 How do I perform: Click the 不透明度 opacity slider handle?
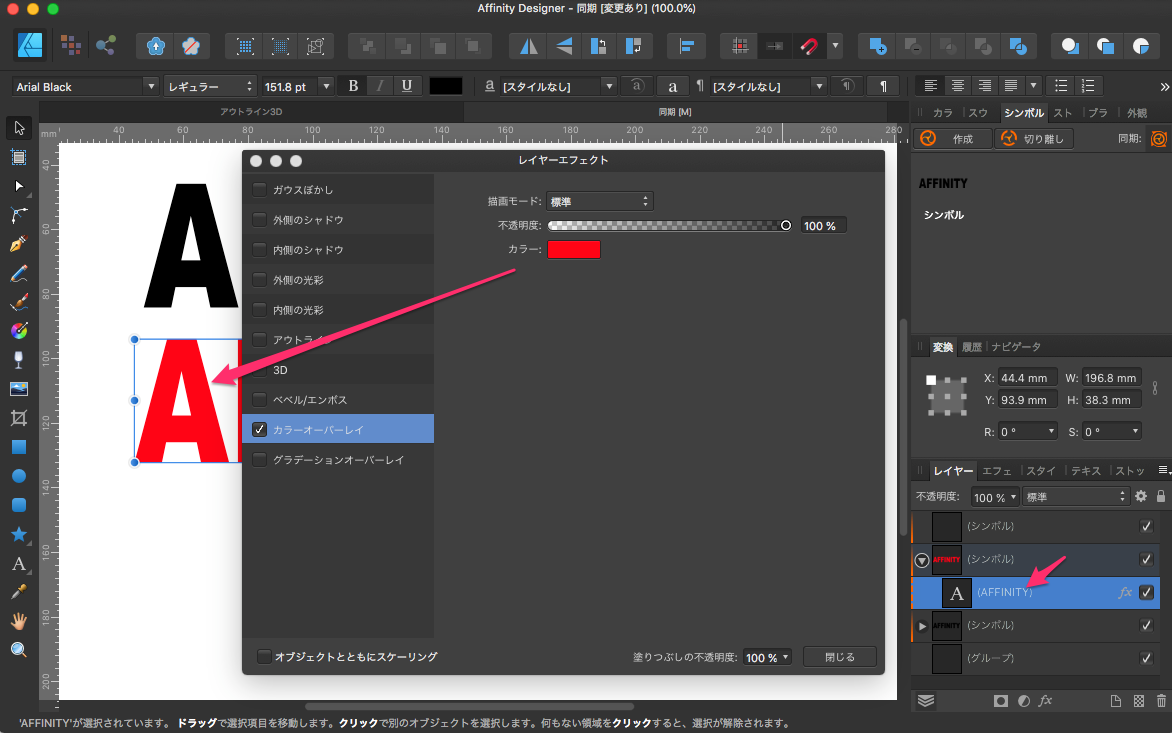coord(786,225)
